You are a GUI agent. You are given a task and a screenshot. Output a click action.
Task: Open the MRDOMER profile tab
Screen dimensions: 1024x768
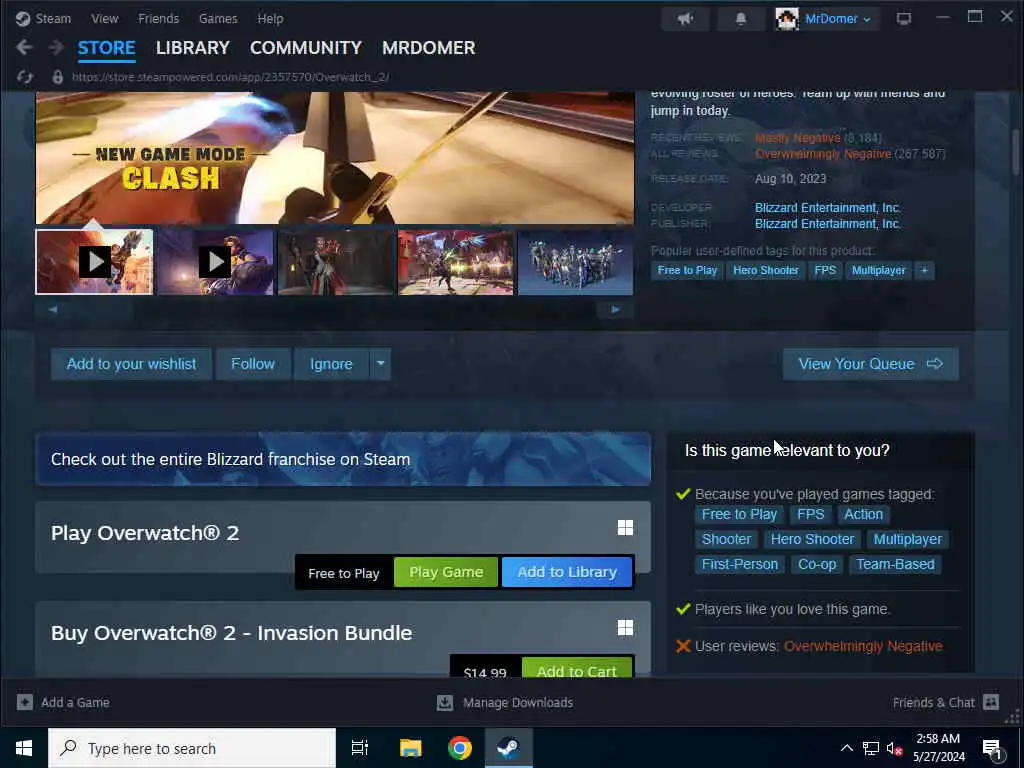[428, 48]
